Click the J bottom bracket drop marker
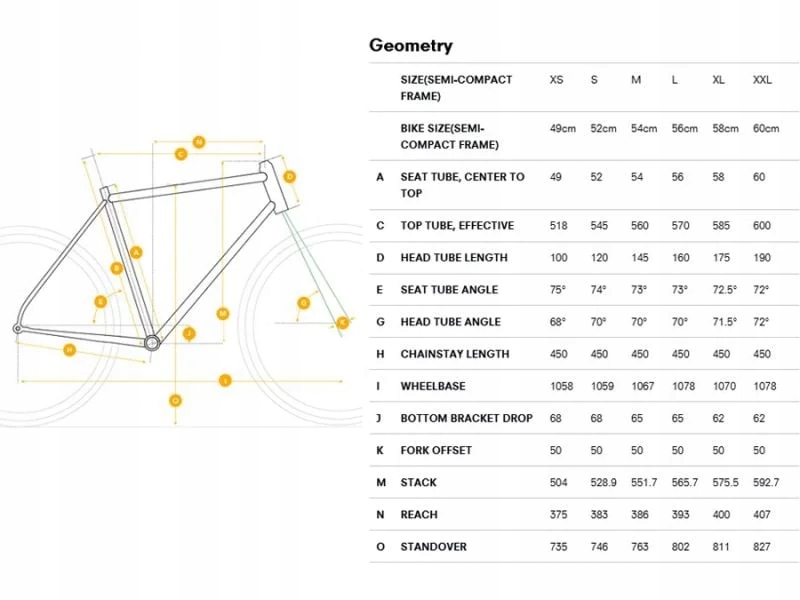The height and width of the screenshot is (600, 800). pos(188,333)
